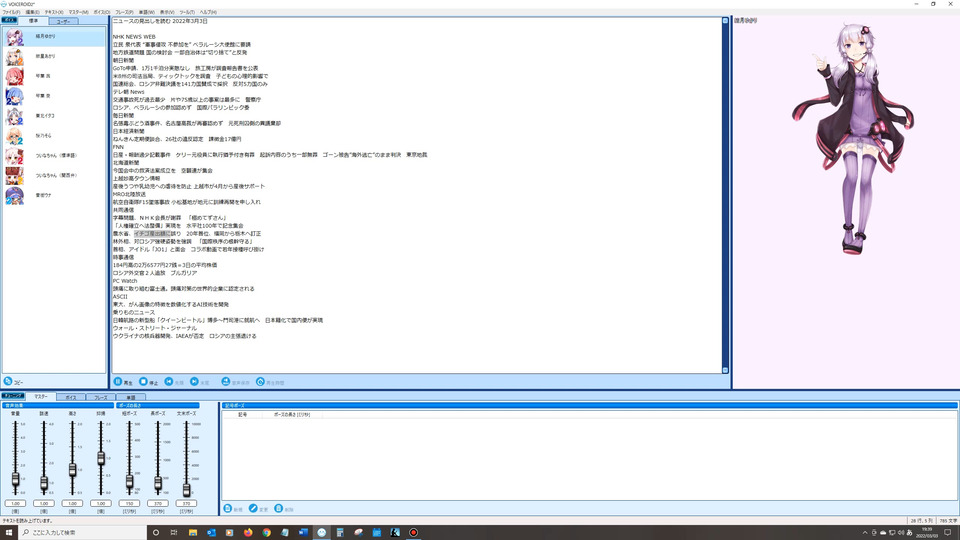Switch to the マスター tuning tab
Screen dimensions: 960x540
pyautogui.click(x=40, y=397)
